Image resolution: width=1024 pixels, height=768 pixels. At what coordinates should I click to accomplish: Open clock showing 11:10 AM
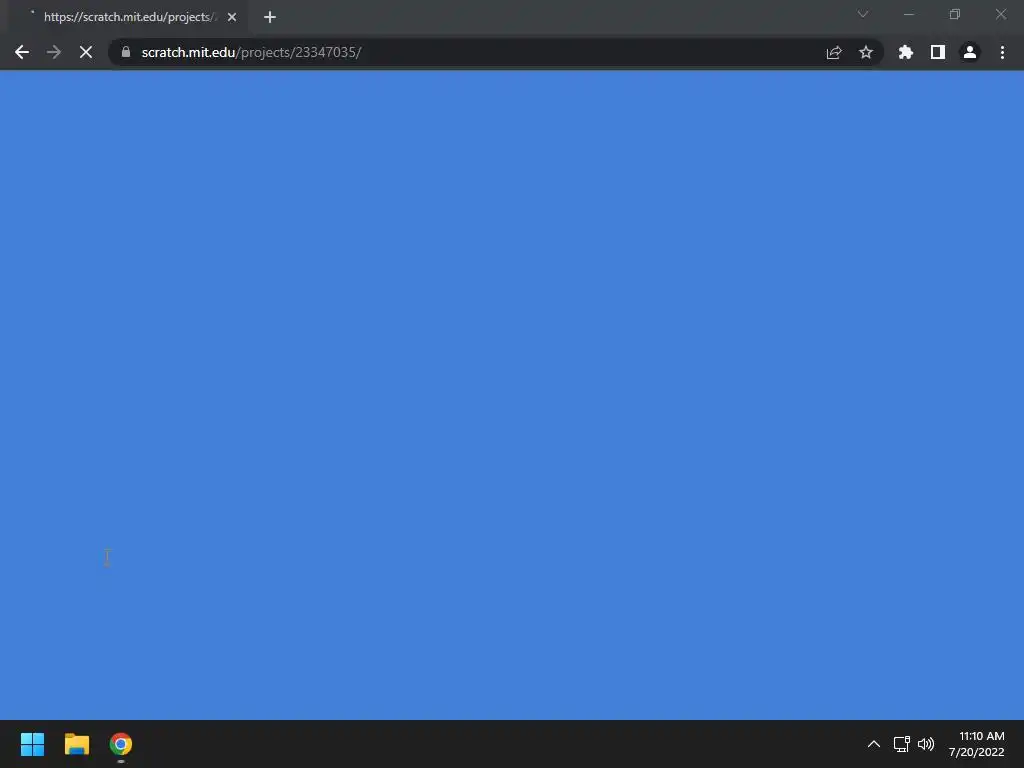(x=977, y=744)
